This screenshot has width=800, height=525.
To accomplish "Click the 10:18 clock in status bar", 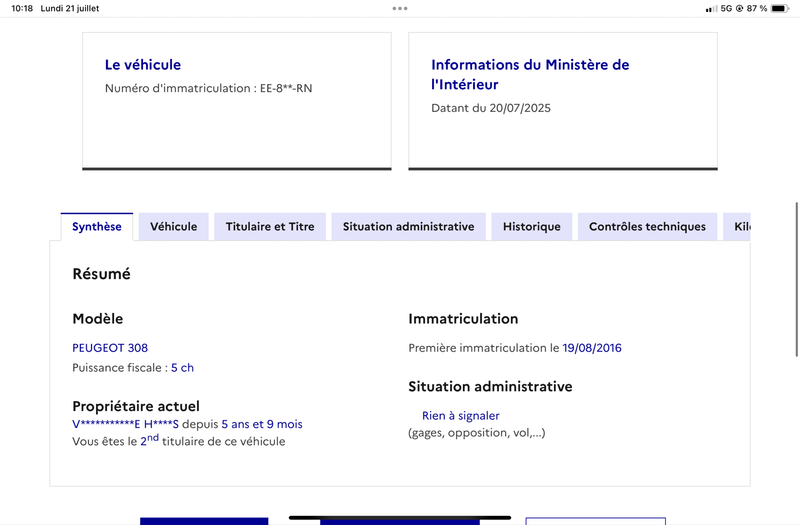I will [x=22, y=8].
